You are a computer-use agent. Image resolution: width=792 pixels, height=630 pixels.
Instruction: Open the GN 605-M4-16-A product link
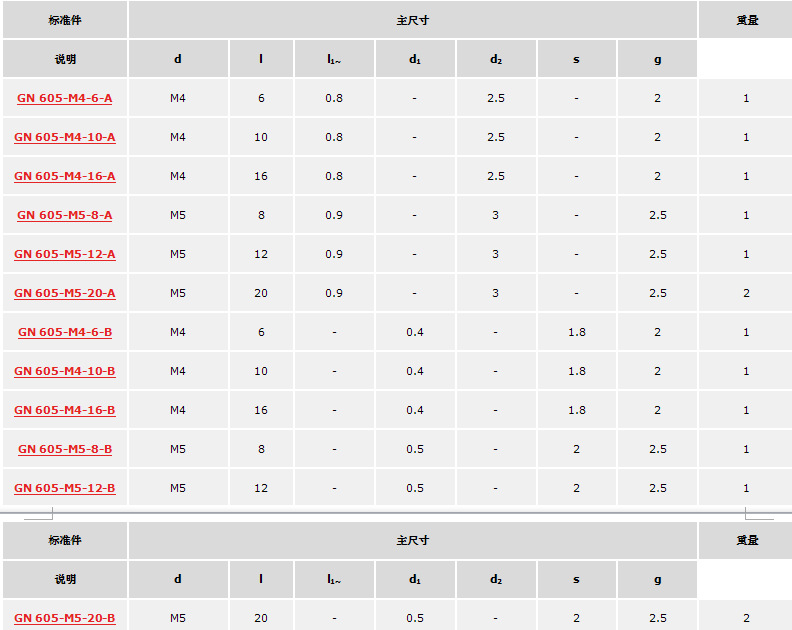(x=65, y=176)
